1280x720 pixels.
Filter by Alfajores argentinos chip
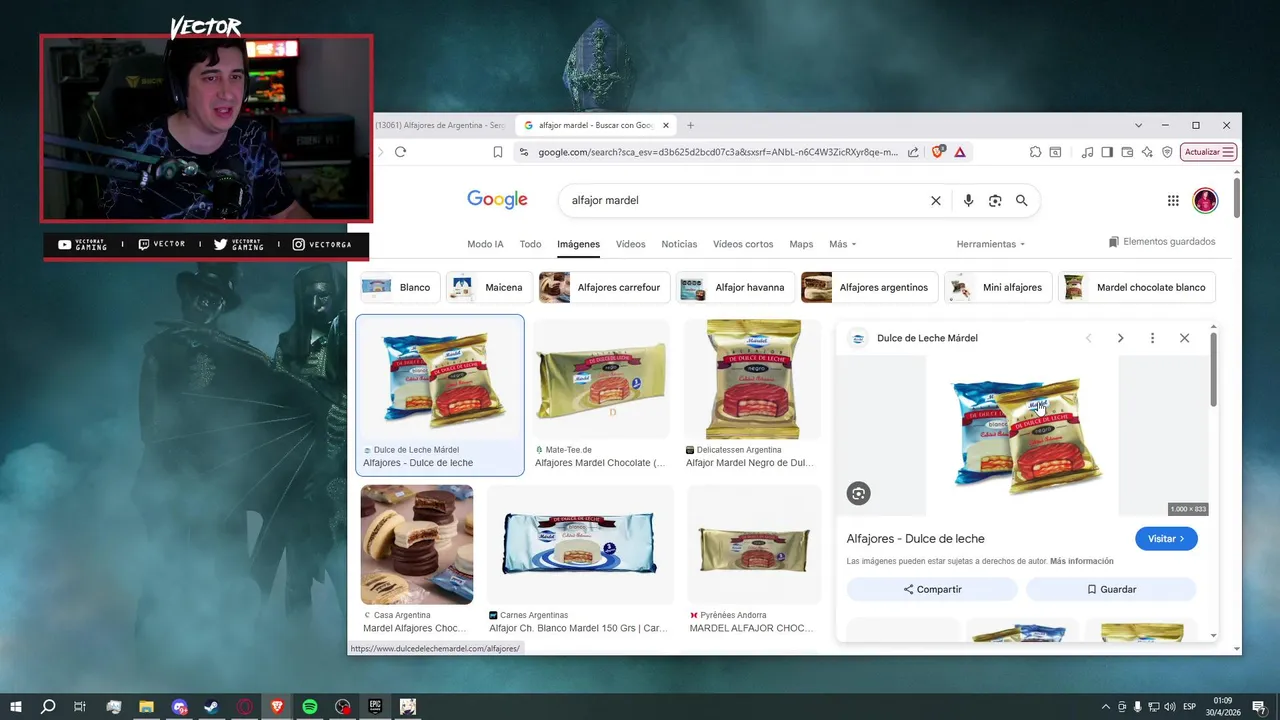pyautogui.click(x=869, y=287)
